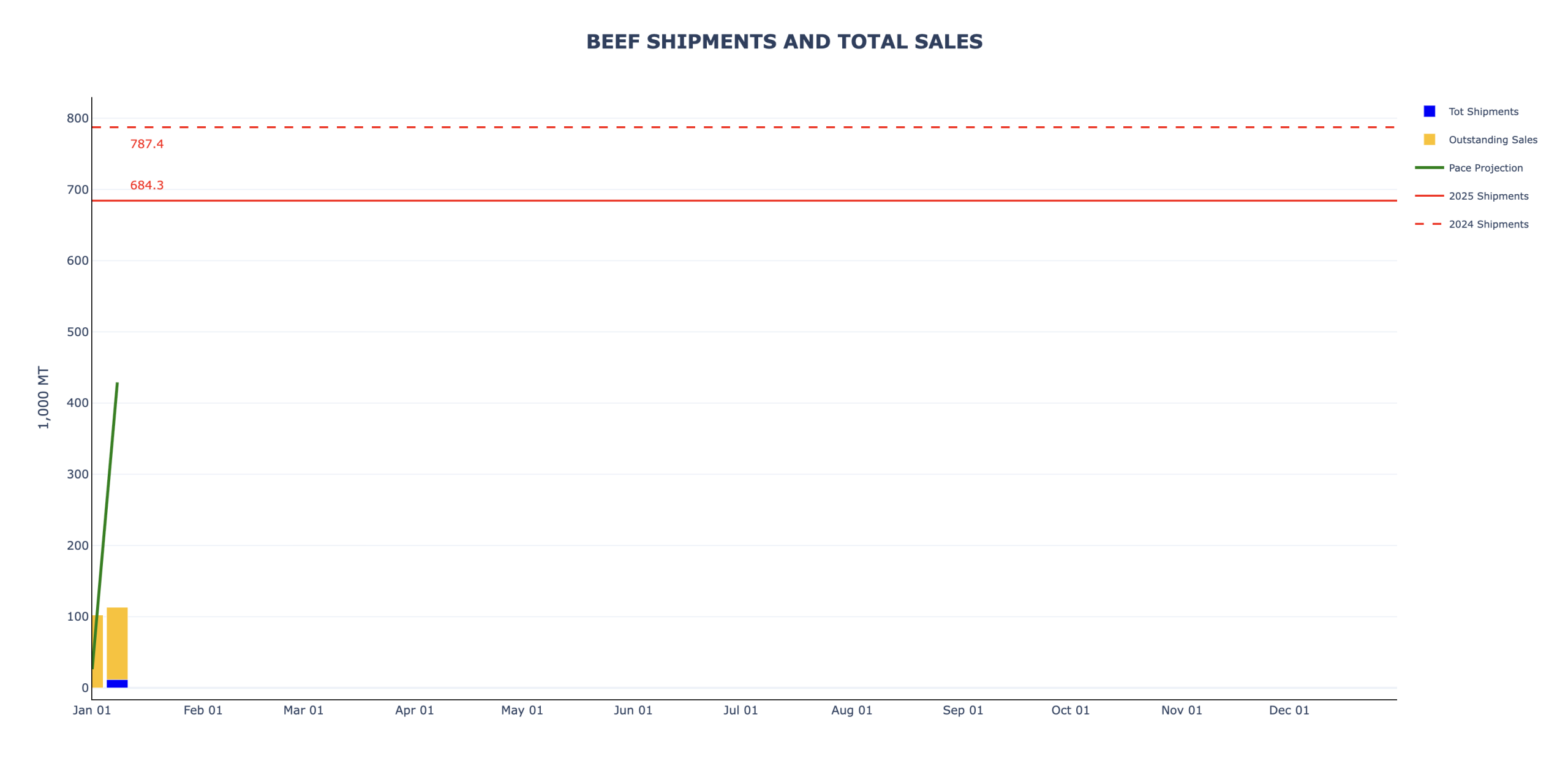Toggle the Tot Shipments series label in legend
This screenshot has width=1568, height=777.
click(1483, 112)
